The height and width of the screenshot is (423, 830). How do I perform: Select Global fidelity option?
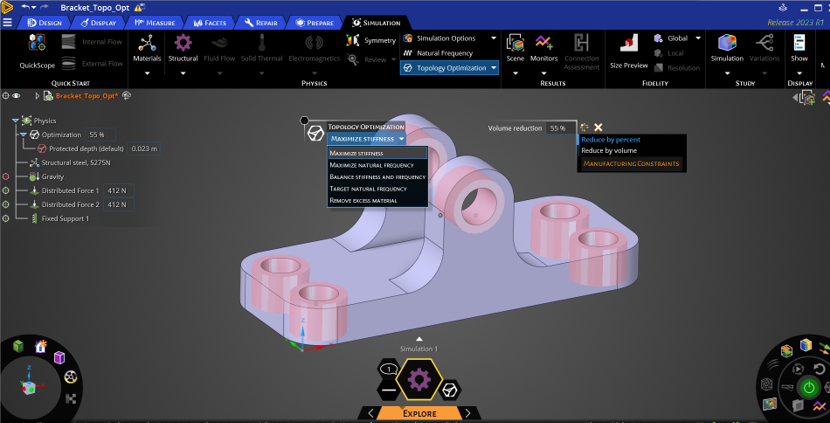672,38
